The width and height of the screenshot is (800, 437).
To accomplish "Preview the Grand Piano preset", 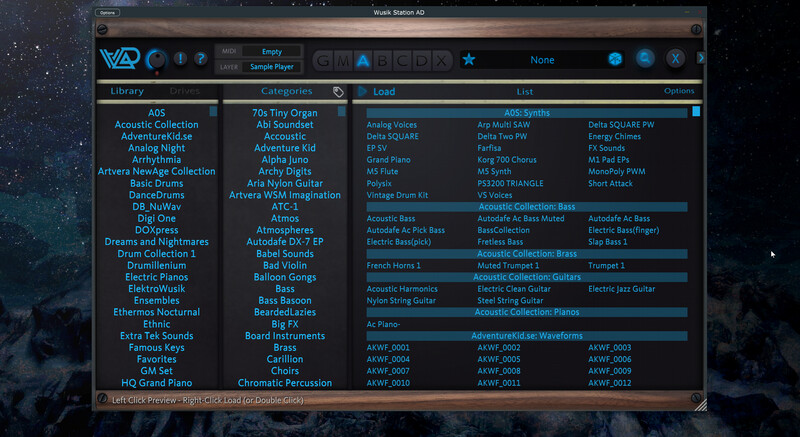I will pyautogui.click(x=388, y=160).
